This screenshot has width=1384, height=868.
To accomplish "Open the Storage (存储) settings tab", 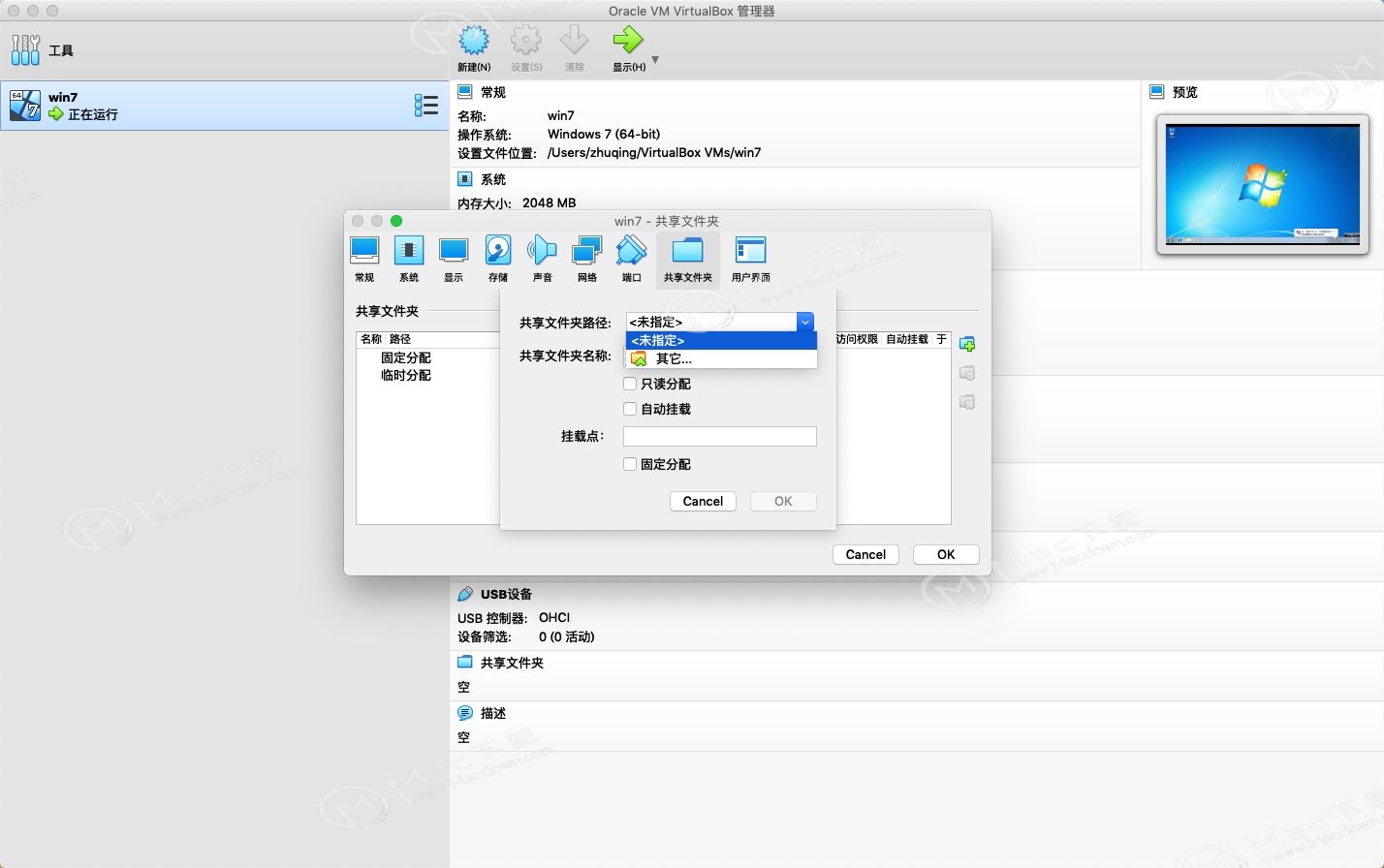I will (498, 259).
